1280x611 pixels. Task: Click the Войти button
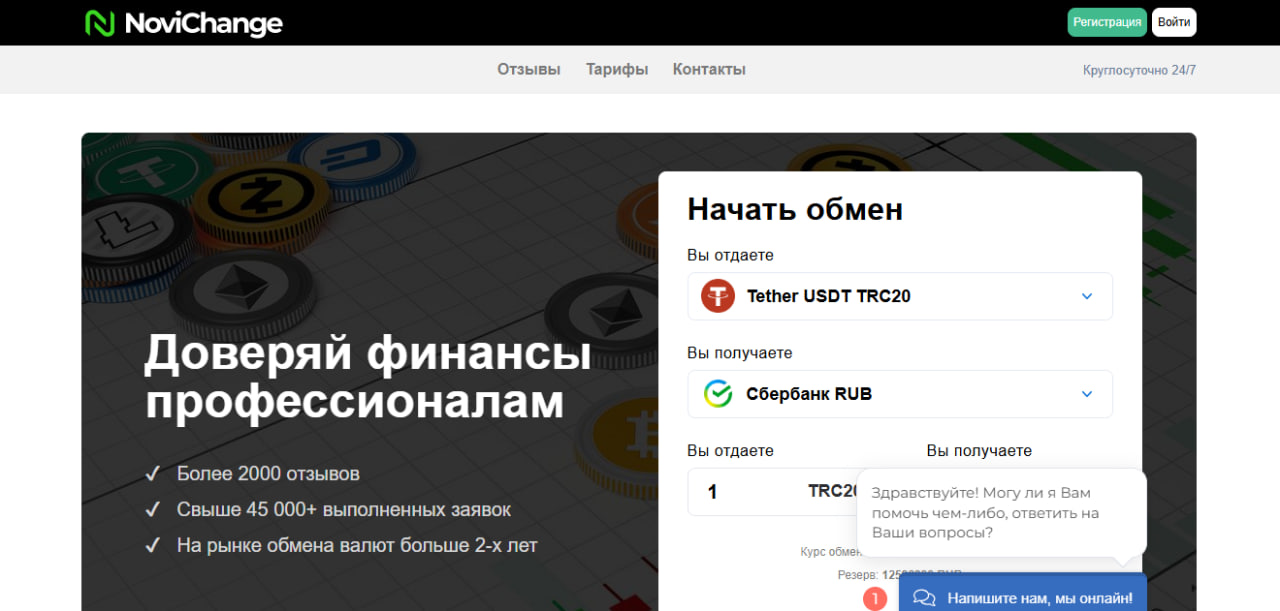point(1174,22)
